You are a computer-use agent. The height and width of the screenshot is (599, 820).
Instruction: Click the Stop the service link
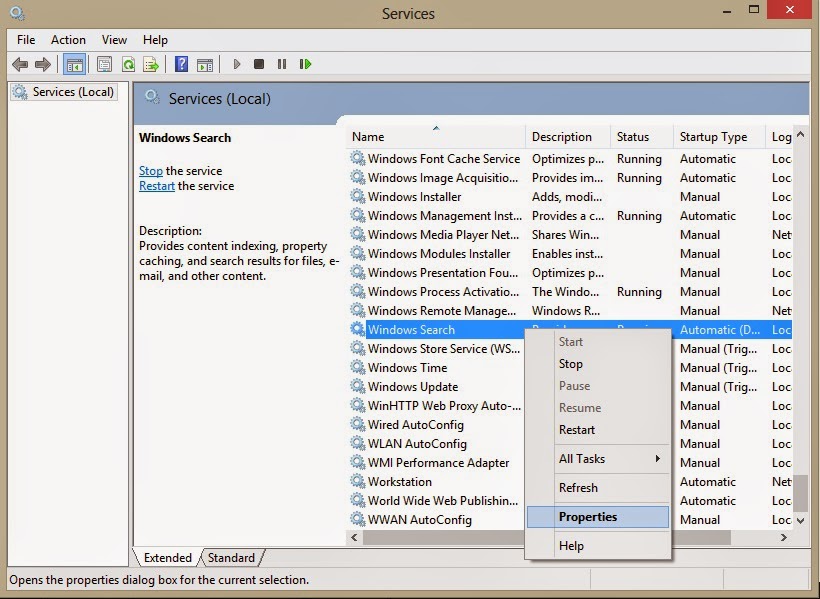coord(151,171)
